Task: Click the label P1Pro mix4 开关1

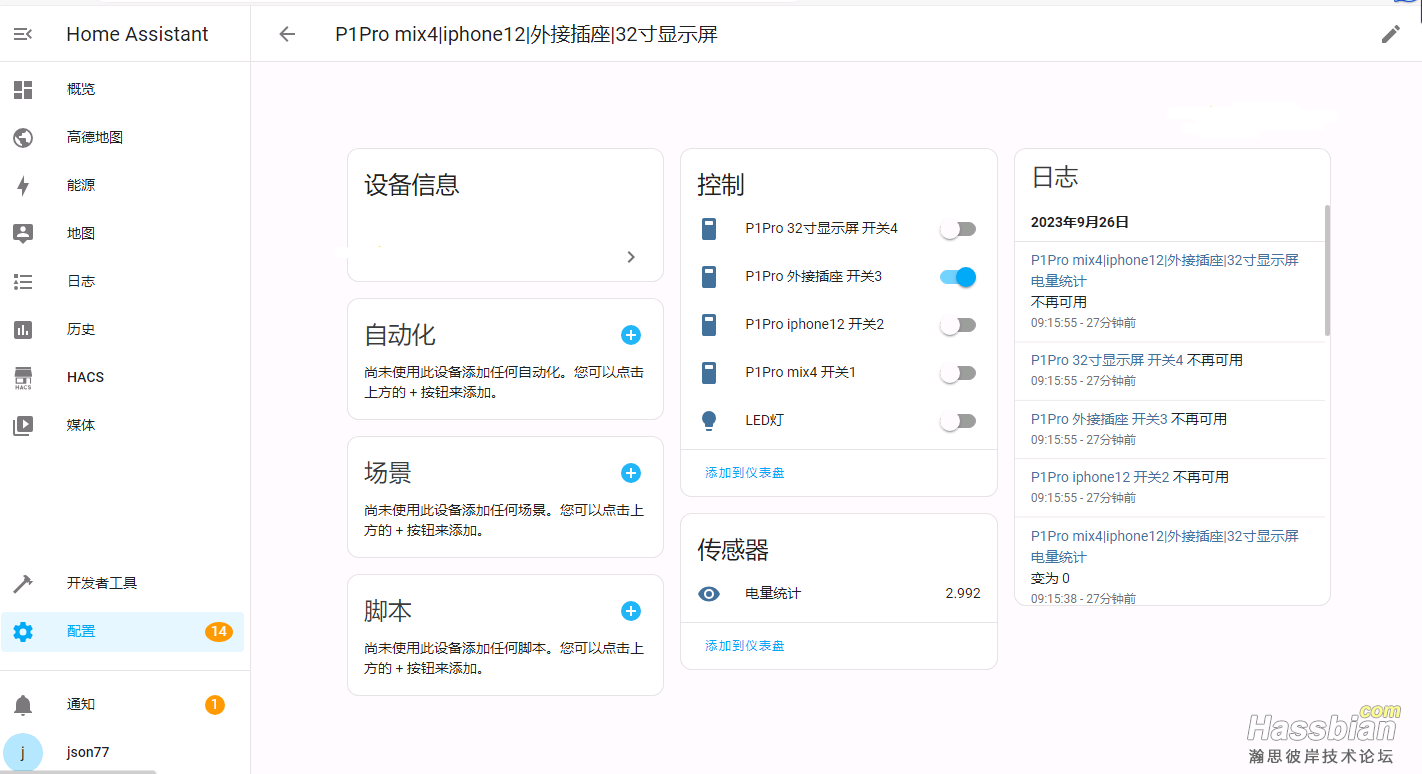Action: [x=801, y=372]
